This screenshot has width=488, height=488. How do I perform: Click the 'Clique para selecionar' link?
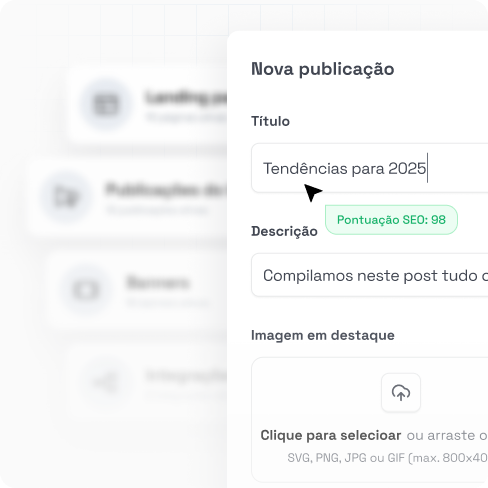(x=331, y=435)
